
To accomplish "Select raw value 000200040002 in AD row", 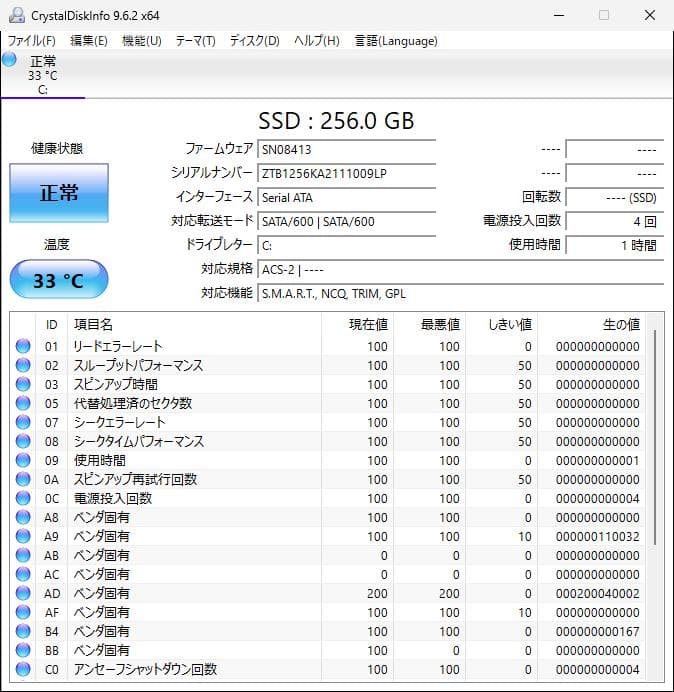I will point(598,593).
